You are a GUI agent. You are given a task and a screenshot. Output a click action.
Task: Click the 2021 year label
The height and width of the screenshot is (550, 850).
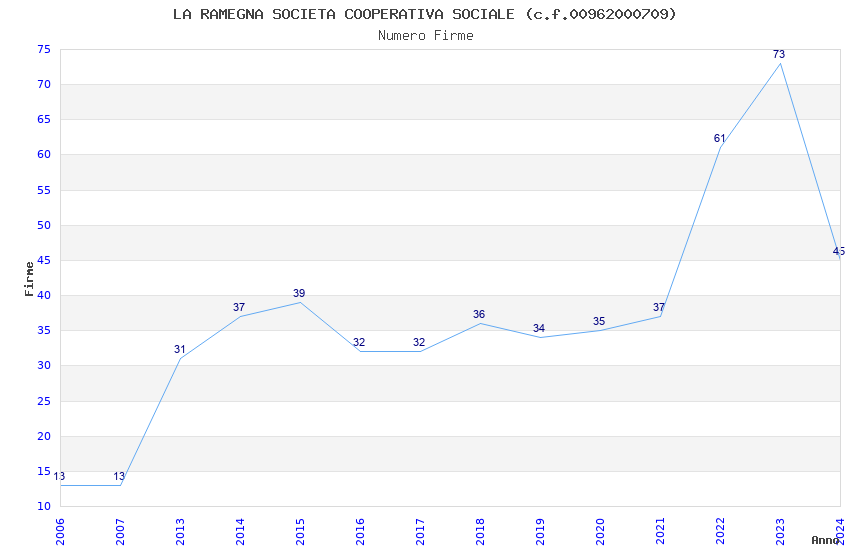point(660,532)
